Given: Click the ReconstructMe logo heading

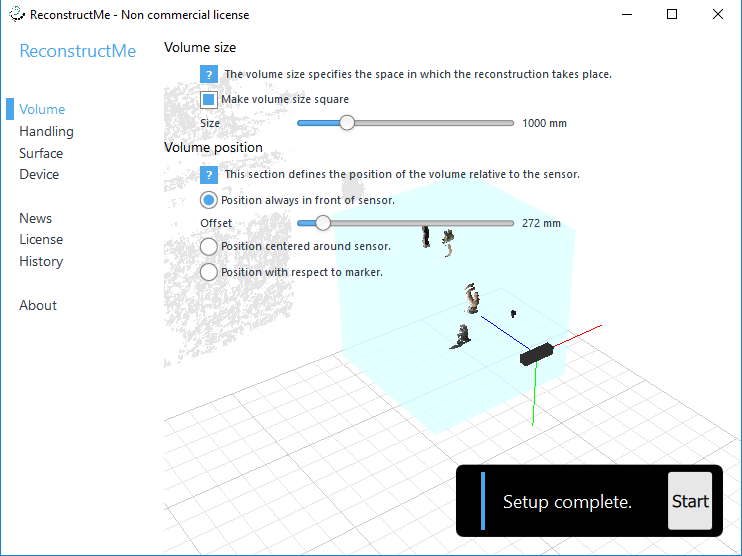Looking at the screenshot, I should tap(78, 51).
